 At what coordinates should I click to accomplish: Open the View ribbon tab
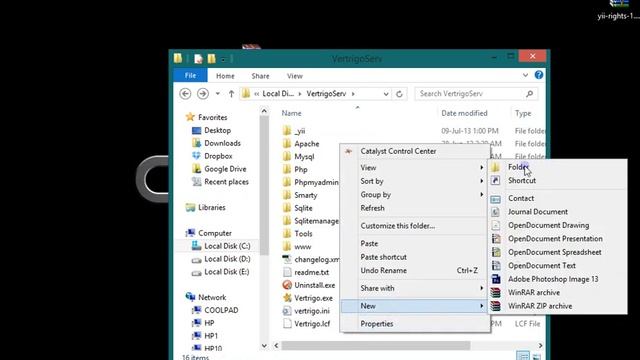pyautogui.click(x=295, y=76)
